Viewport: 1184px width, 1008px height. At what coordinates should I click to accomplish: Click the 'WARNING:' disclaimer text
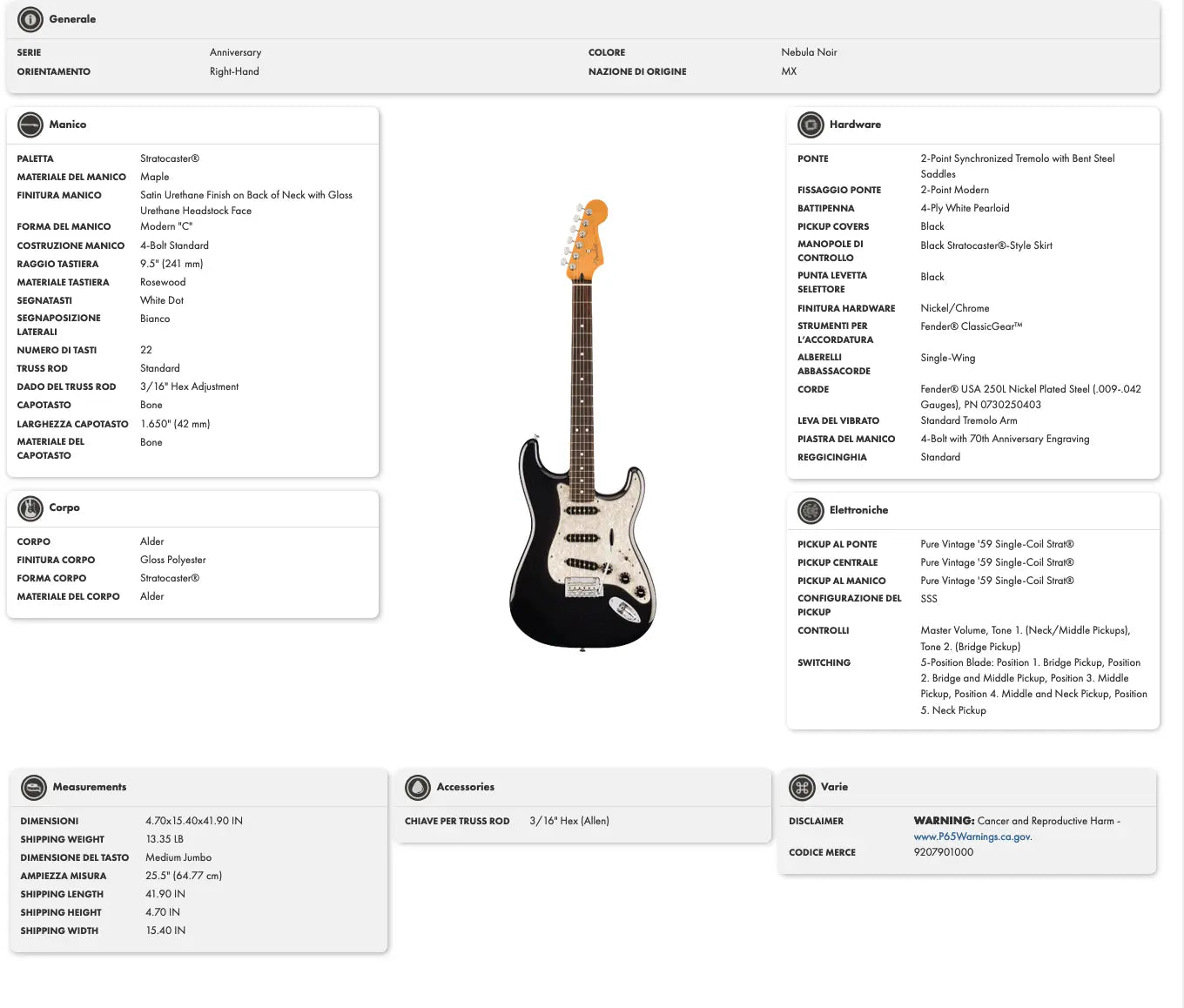944,821
